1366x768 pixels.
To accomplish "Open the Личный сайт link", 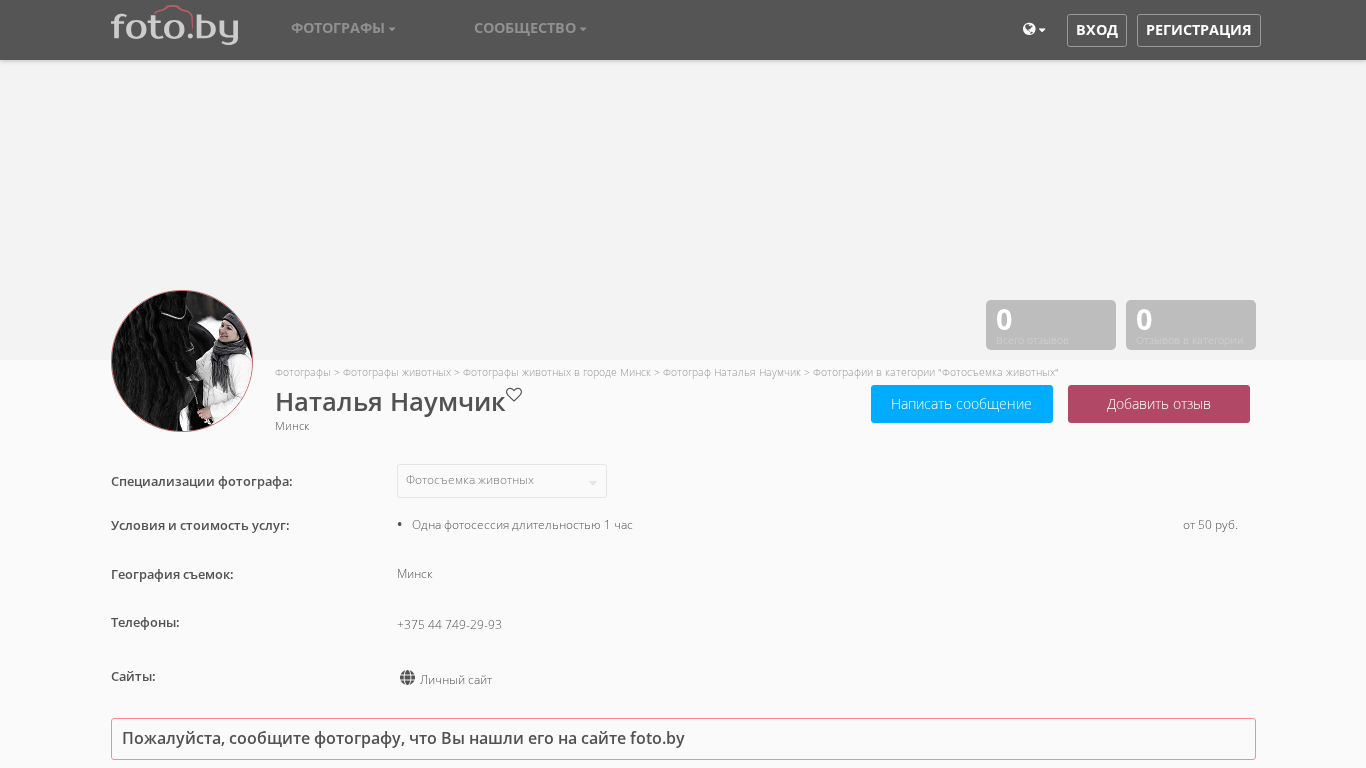I will coord(456,680).
